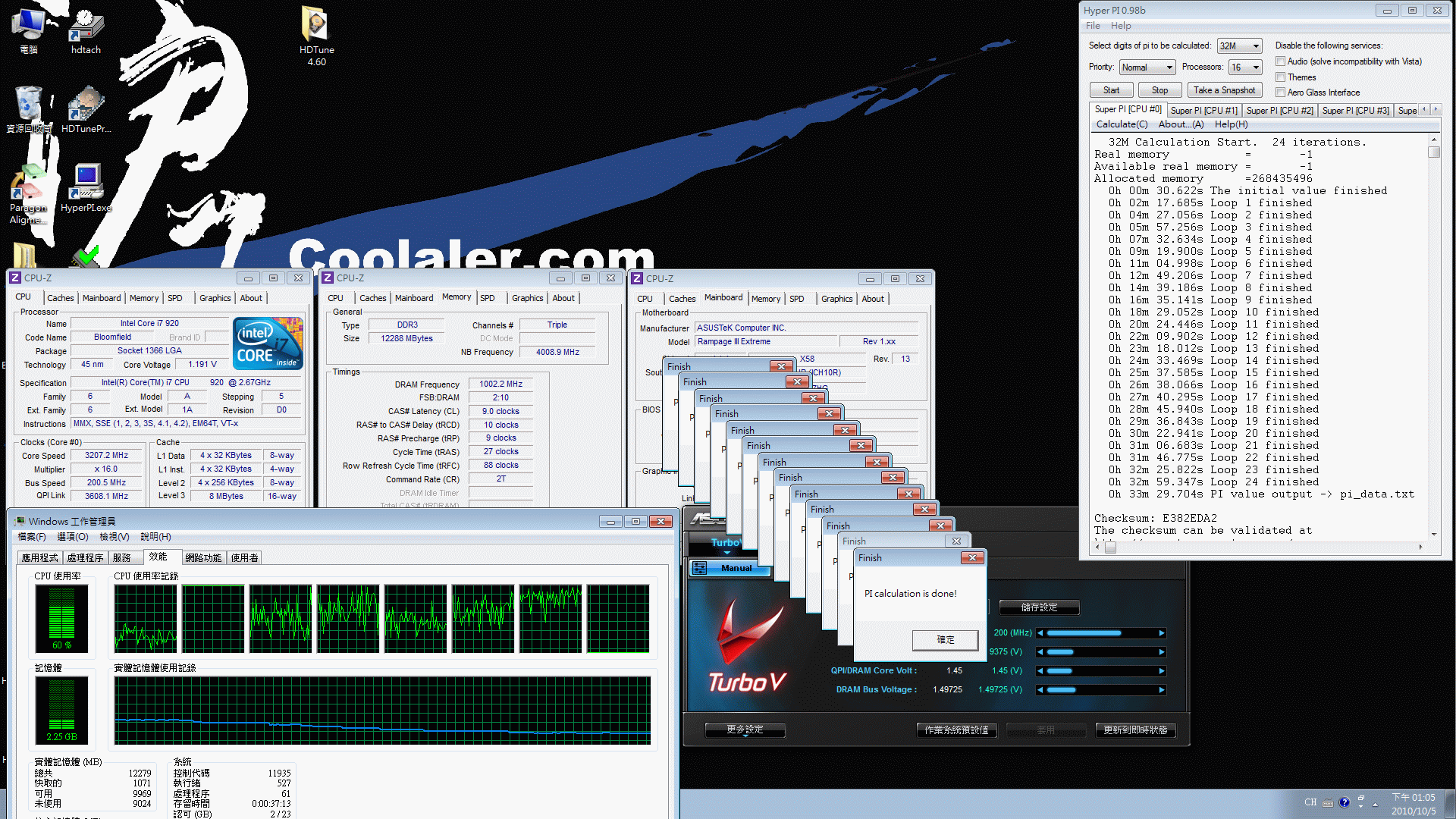Click 更新到即時狀態 button in TurboV
Screen dimensions: 1456x819
click(x=1135, y=730)
